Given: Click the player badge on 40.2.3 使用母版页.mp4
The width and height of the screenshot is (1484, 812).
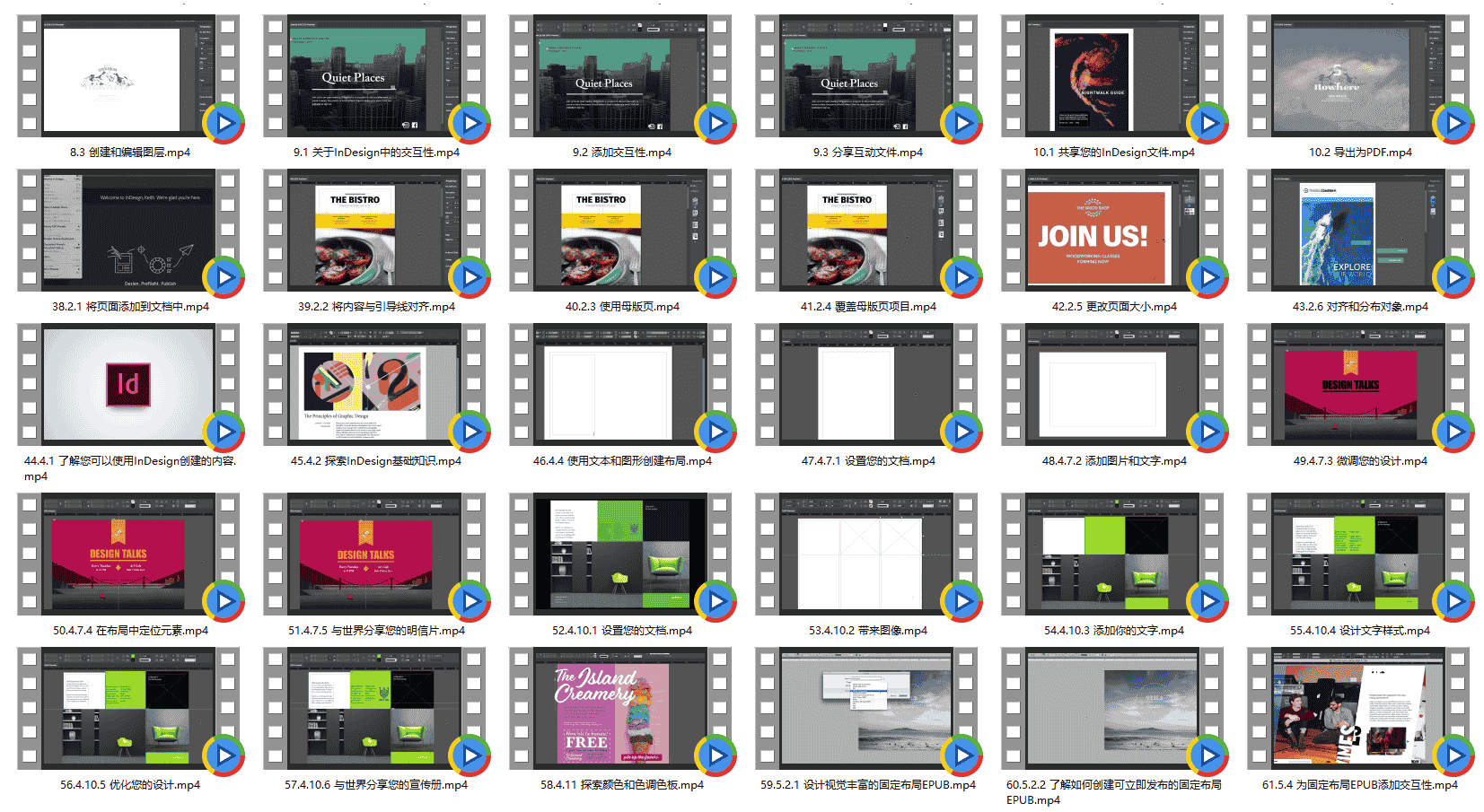Looking at the screenshot, I should [x=716, y=277].
